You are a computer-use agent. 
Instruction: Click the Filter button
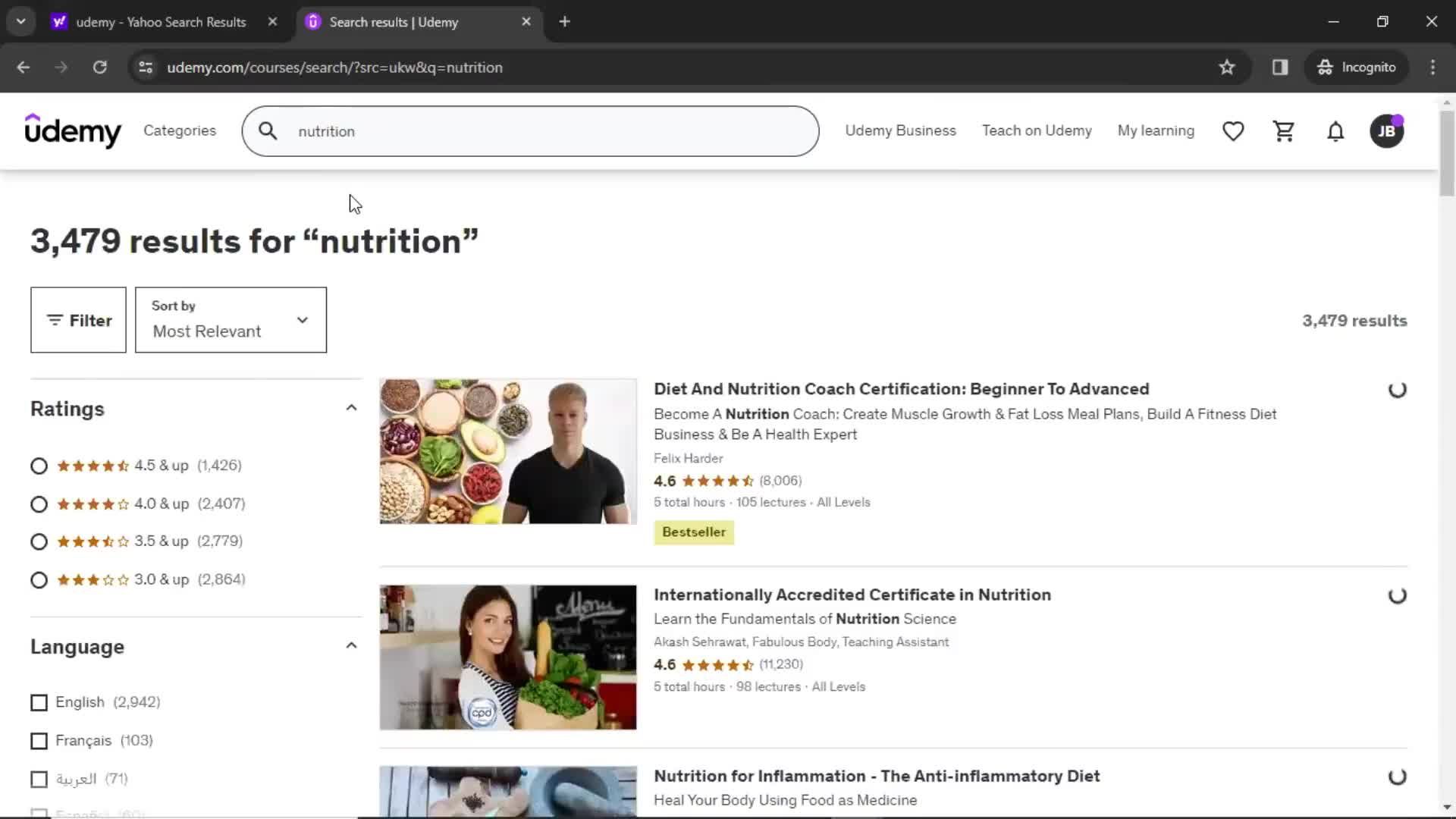coord(78,319)
